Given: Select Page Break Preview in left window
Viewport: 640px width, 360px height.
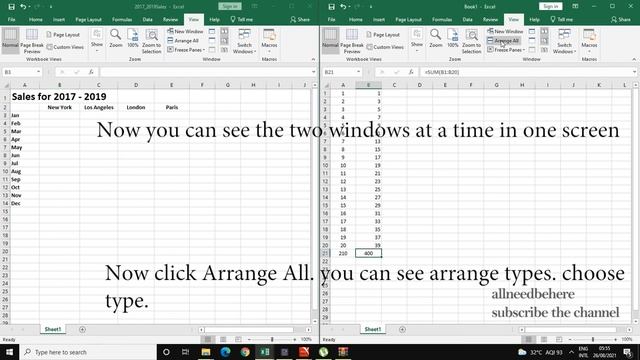Looking at the screenshot, I should click(x=32, y=41).
